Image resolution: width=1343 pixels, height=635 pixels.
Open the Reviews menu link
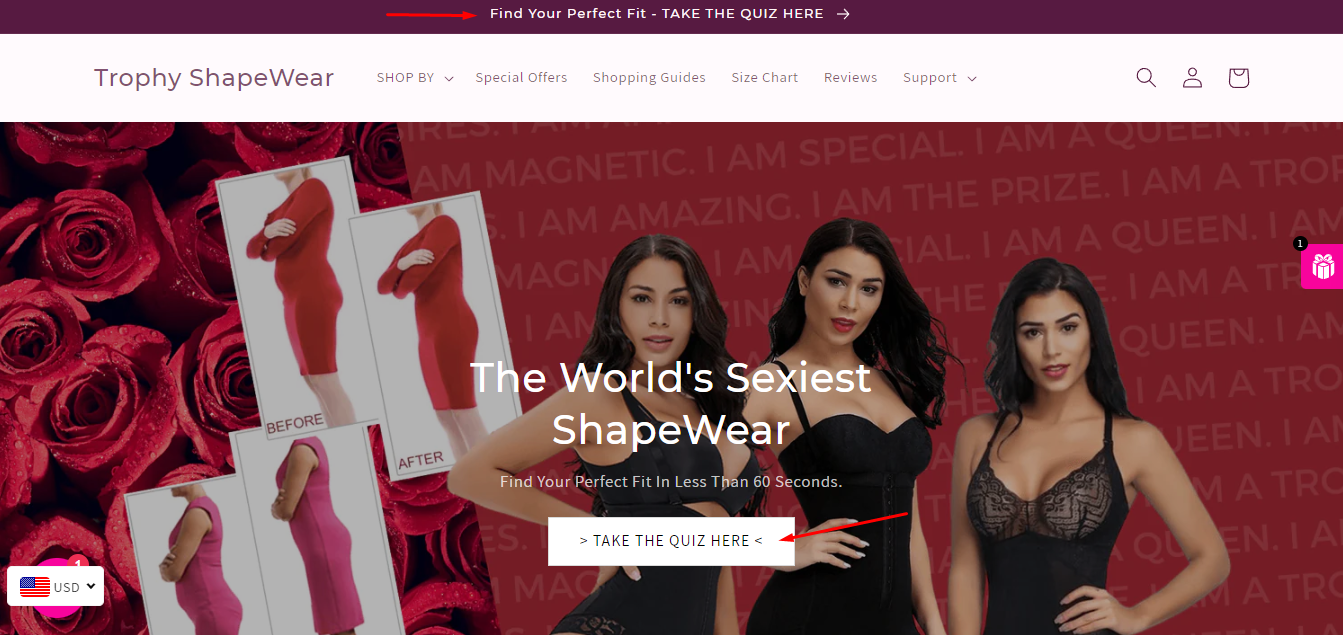coord(851,78)
